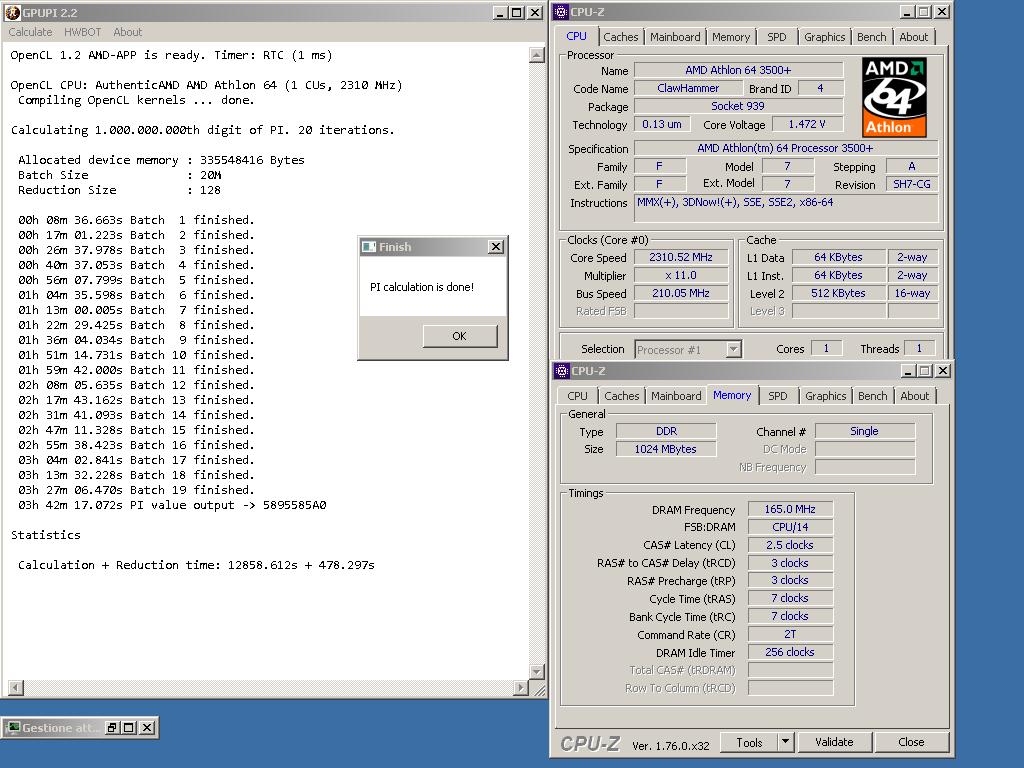Viewport: 1024px width, 768px height.
Task: Switch to Mainboard tab in upper CPU-Z
Action: pyautogui.click(x=675, y=37)
